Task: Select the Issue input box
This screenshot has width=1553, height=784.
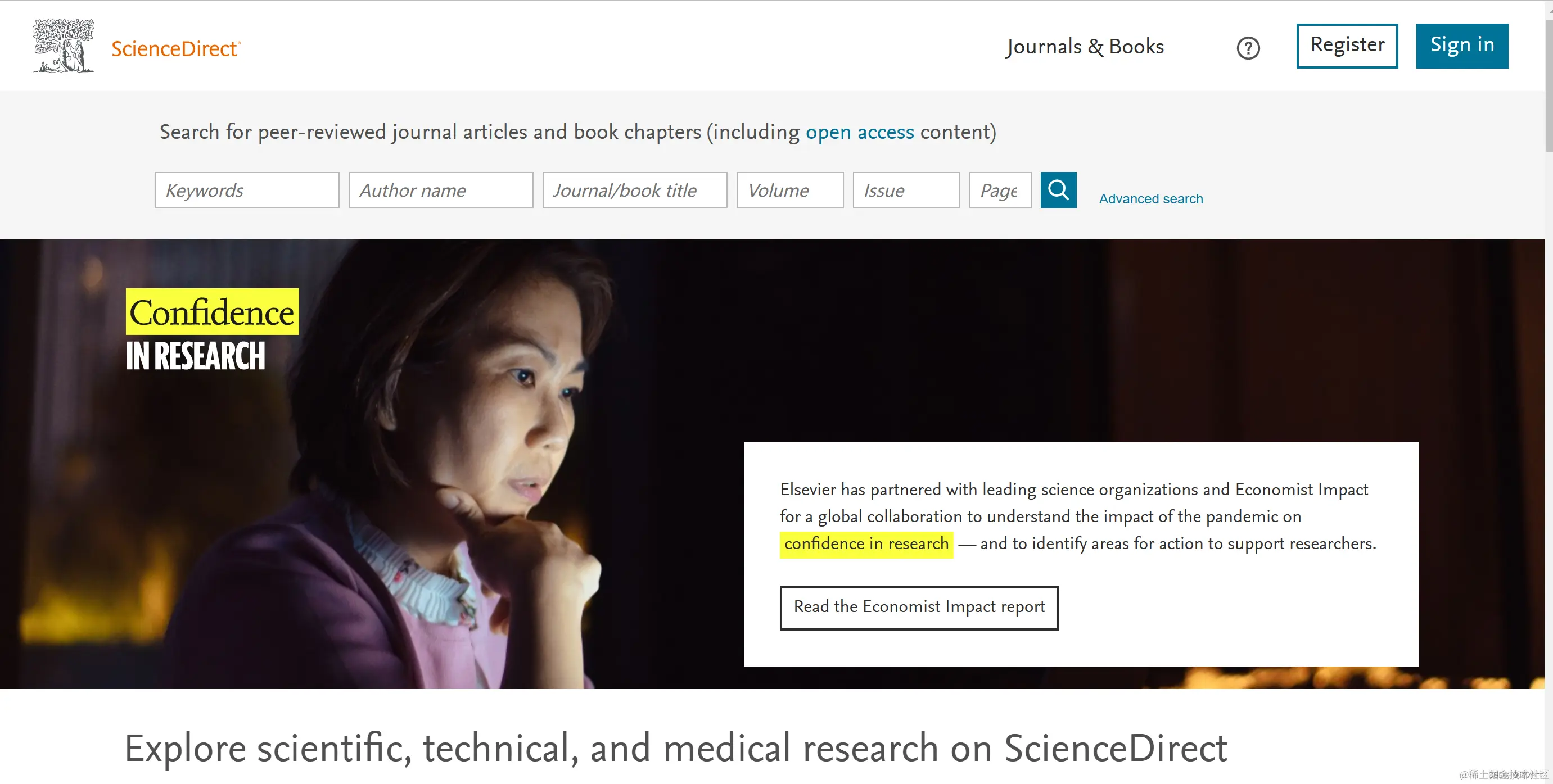Action: (x=905, y=191)
